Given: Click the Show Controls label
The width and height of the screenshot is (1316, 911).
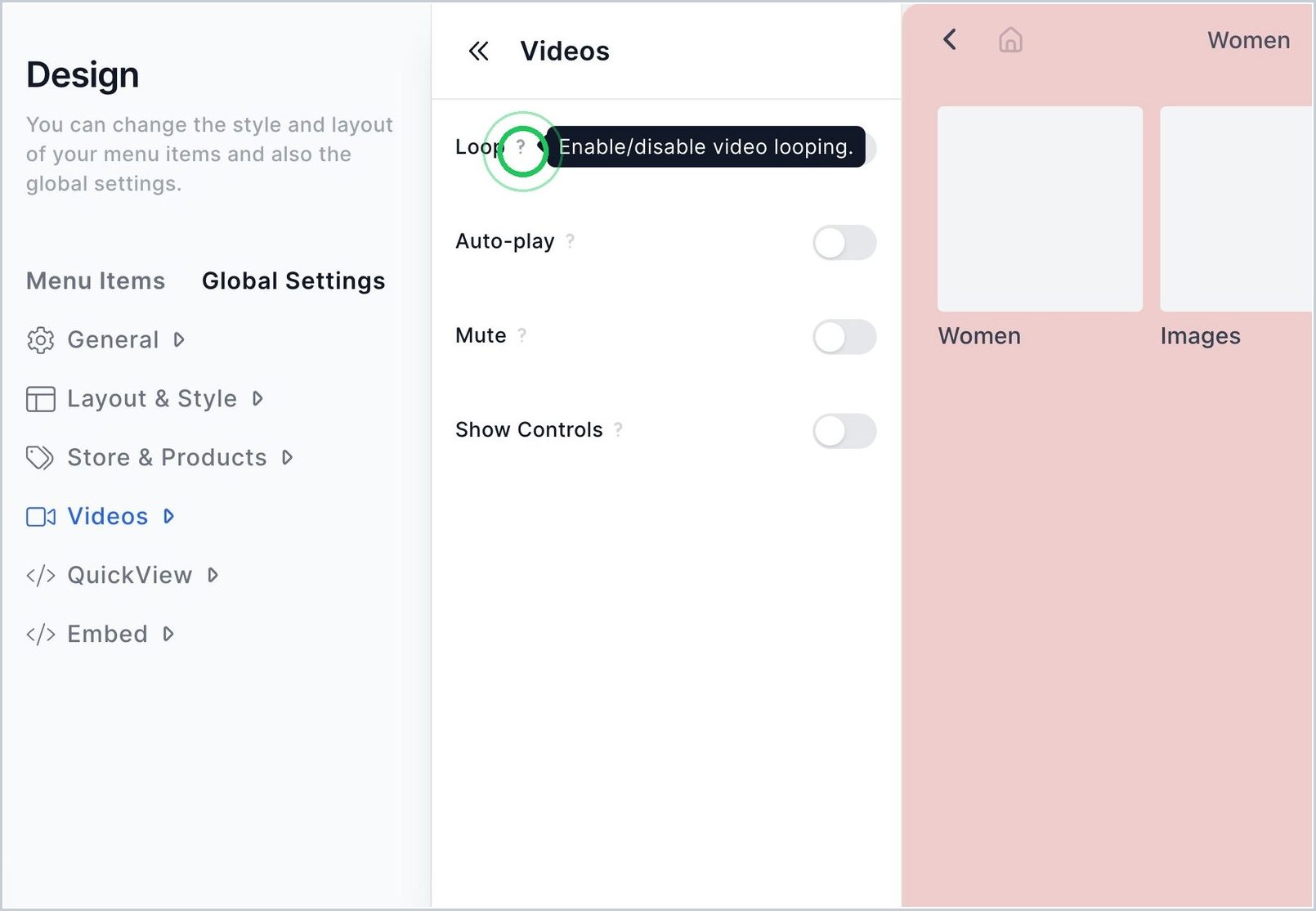Looking at the screenshot, I should [529, 429].
